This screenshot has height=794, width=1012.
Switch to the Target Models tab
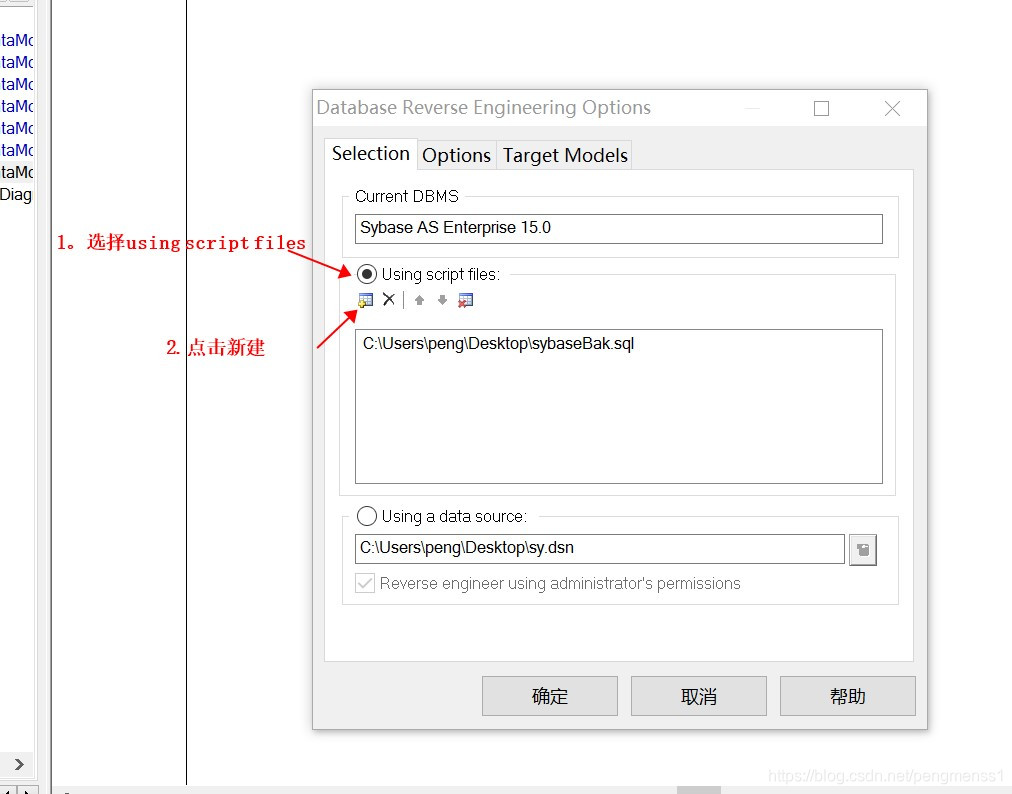(564, 155)
